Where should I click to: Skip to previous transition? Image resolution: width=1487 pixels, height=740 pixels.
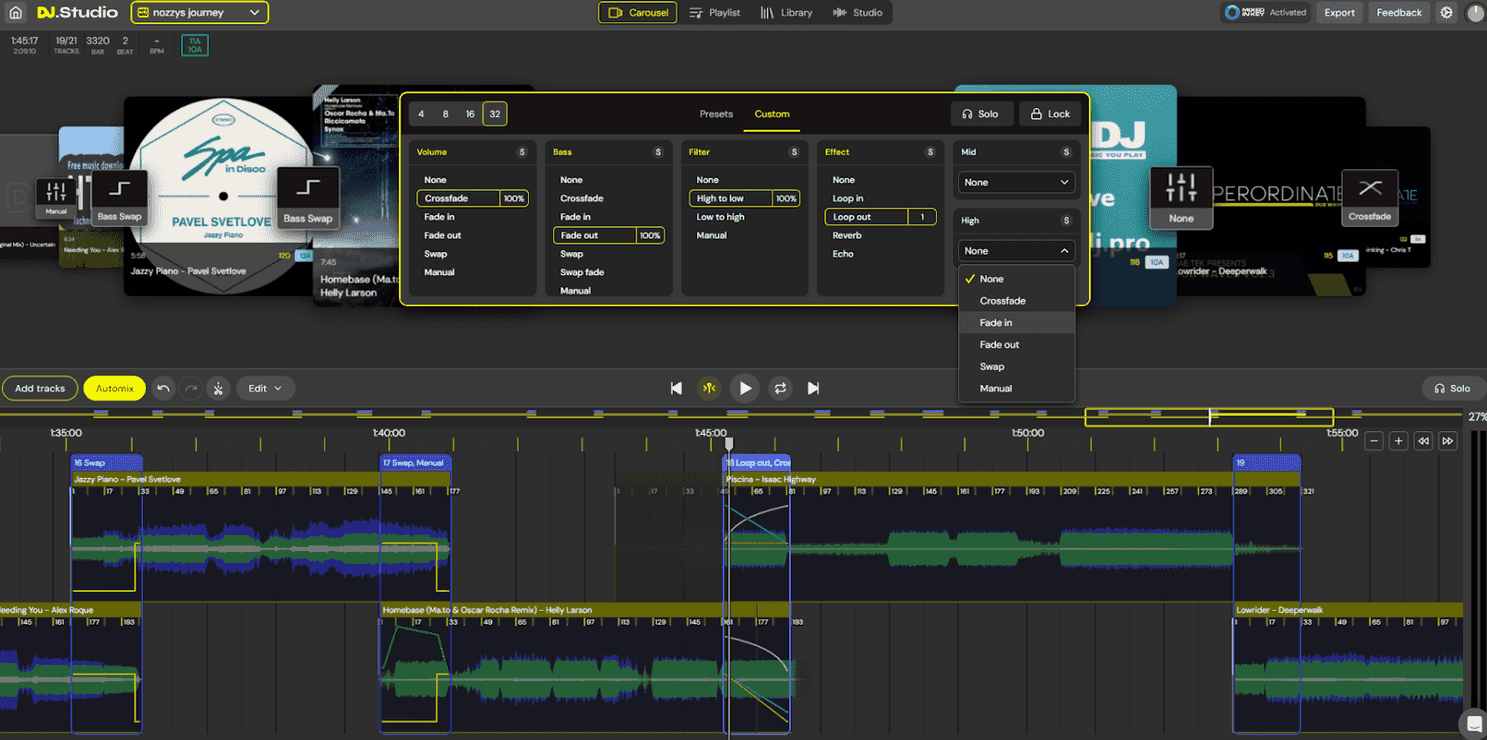[676, 388]
